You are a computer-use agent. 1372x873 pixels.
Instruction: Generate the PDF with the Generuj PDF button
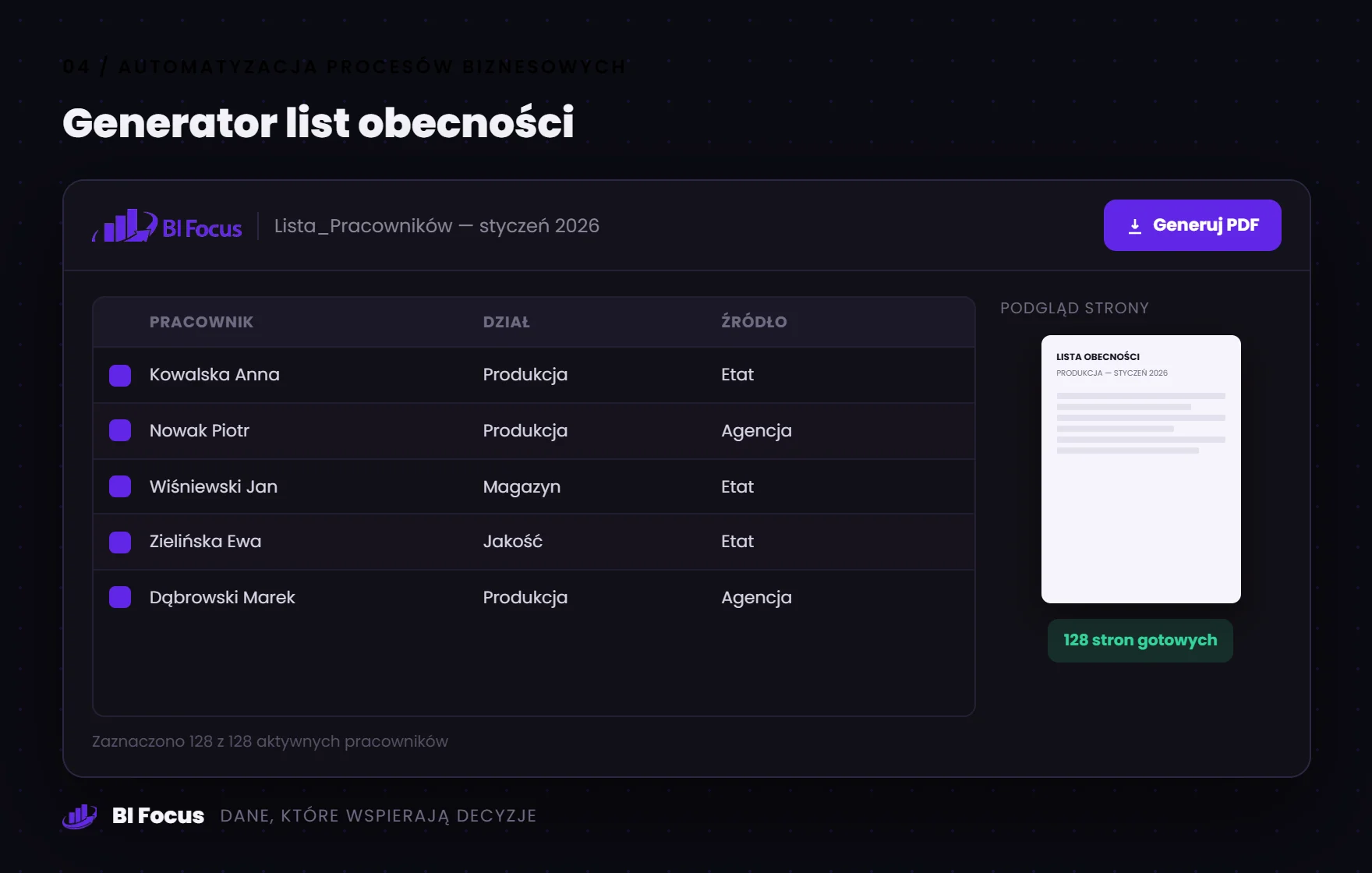point(1192,225)
